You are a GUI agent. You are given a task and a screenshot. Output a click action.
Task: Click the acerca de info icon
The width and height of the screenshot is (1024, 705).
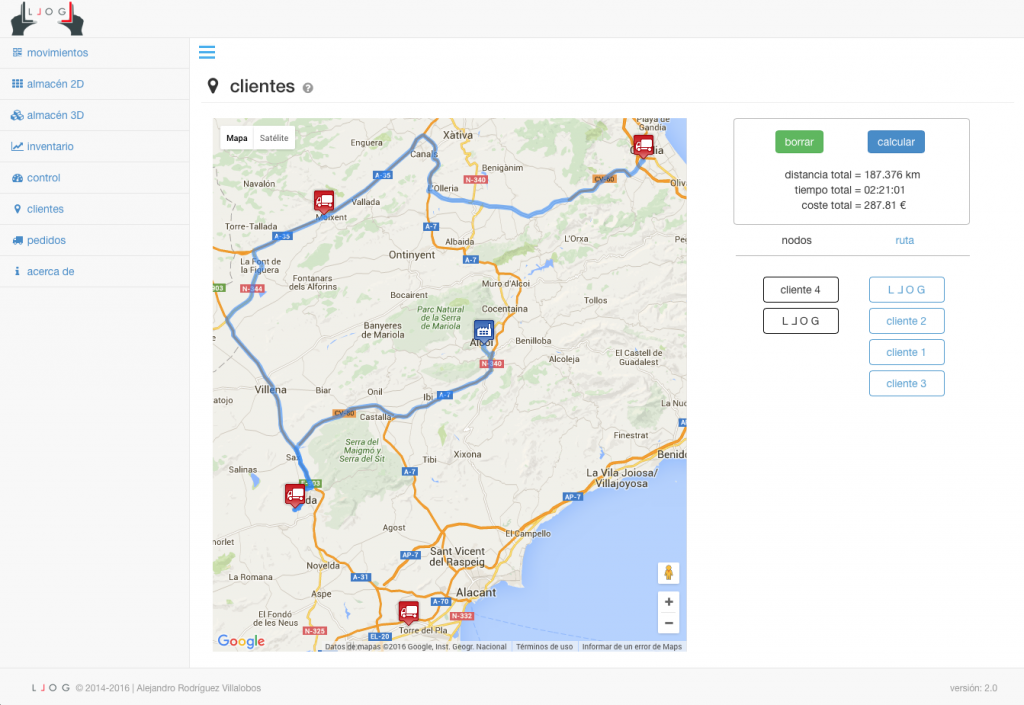[17, 271]
